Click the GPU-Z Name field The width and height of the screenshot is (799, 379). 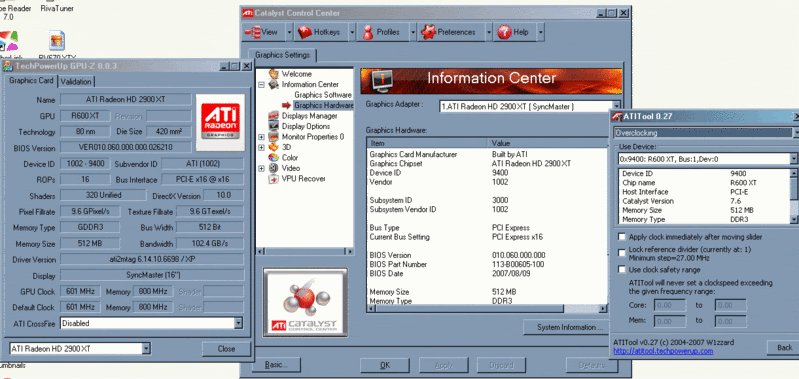(x=126, y=99)
